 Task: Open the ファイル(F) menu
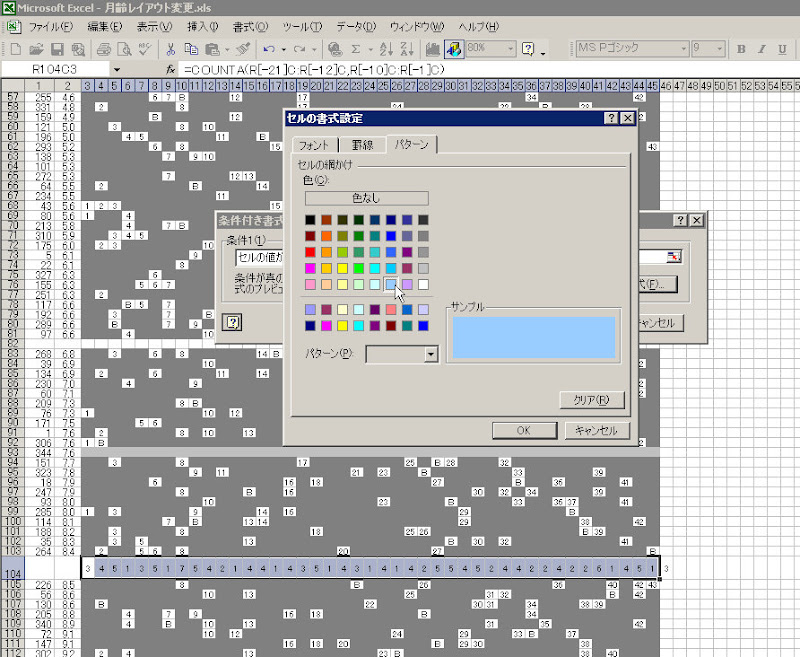coord(51,27)
